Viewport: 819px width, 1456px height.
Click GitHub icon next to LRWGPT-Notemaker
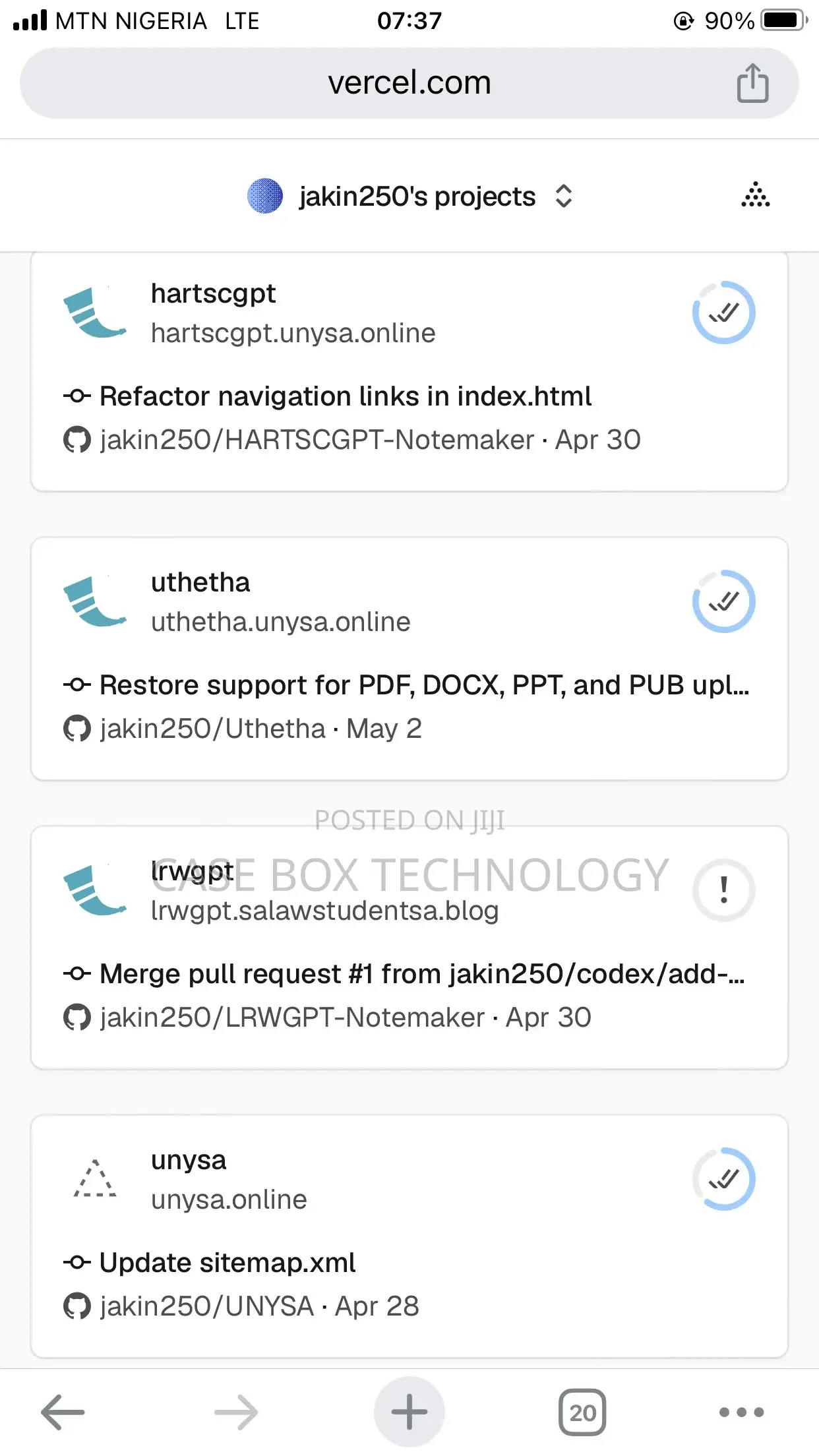click(x=77, y=1017)
